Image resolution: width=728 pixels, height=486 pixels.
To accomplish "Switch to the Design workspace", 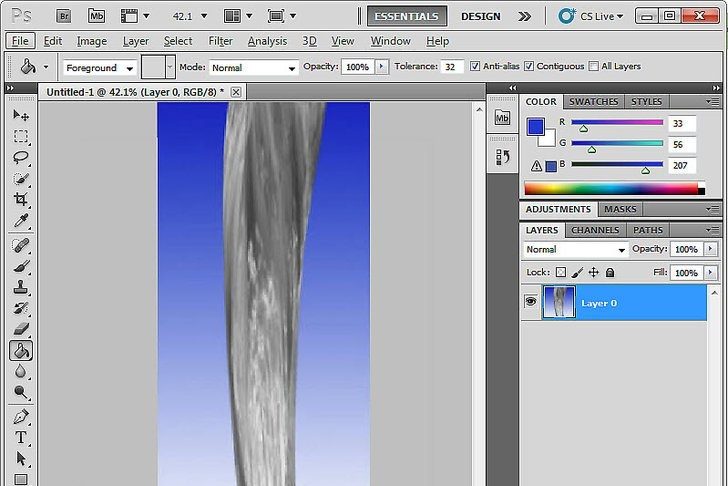I will tap(481, 16).
